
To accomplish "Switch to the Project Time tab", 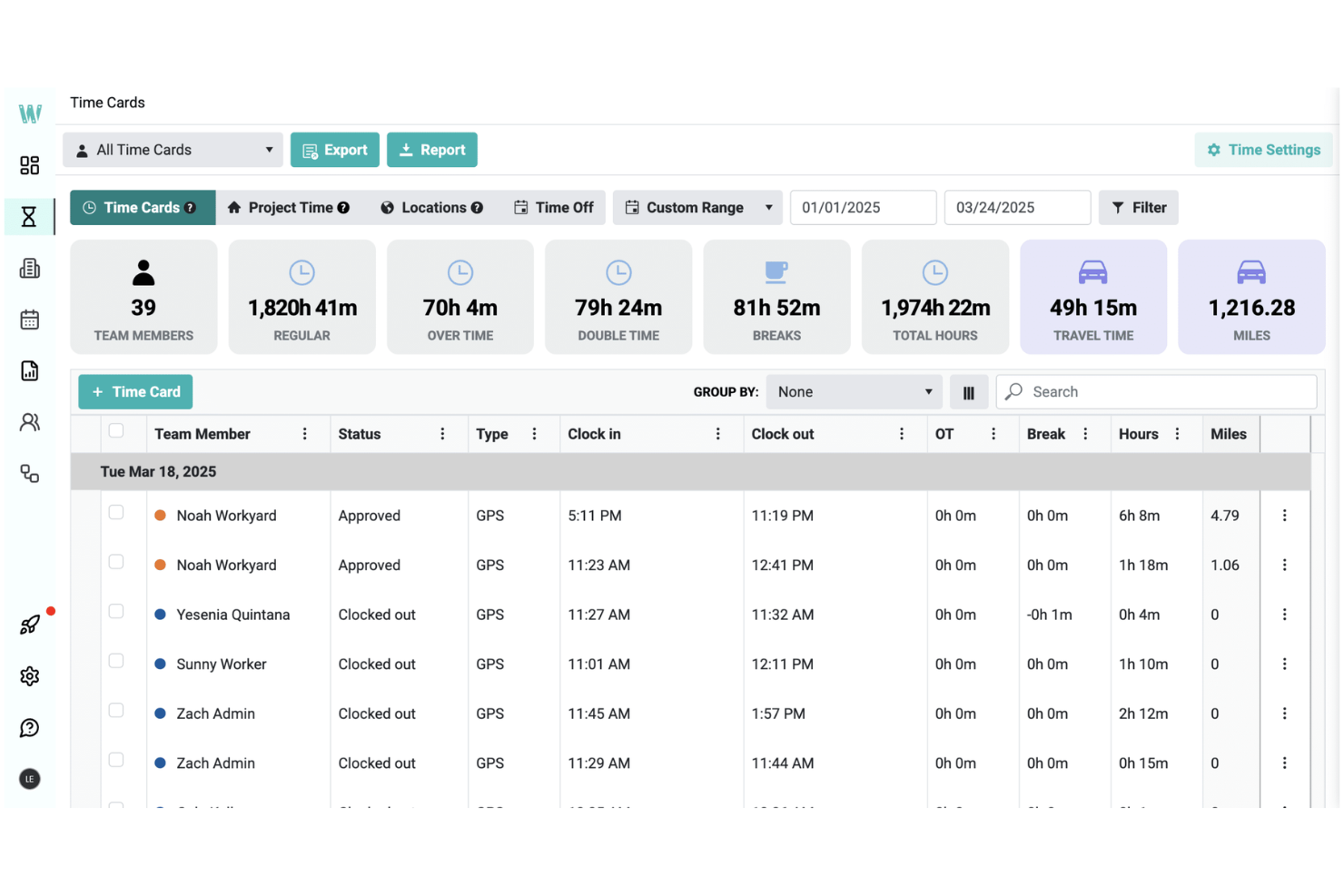I will click(x=288, y=208).
